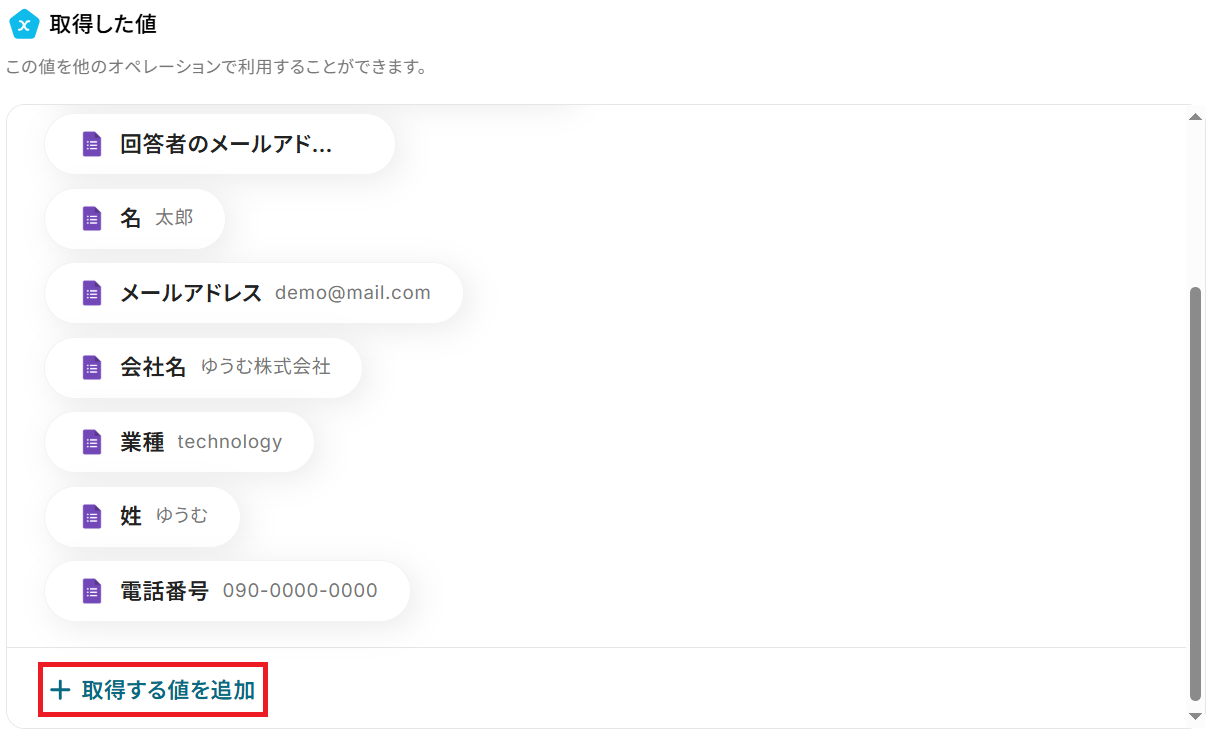1212x735 pixels.
Task: Click the form icon beside メールアドレス
Action: click(92, 293)
